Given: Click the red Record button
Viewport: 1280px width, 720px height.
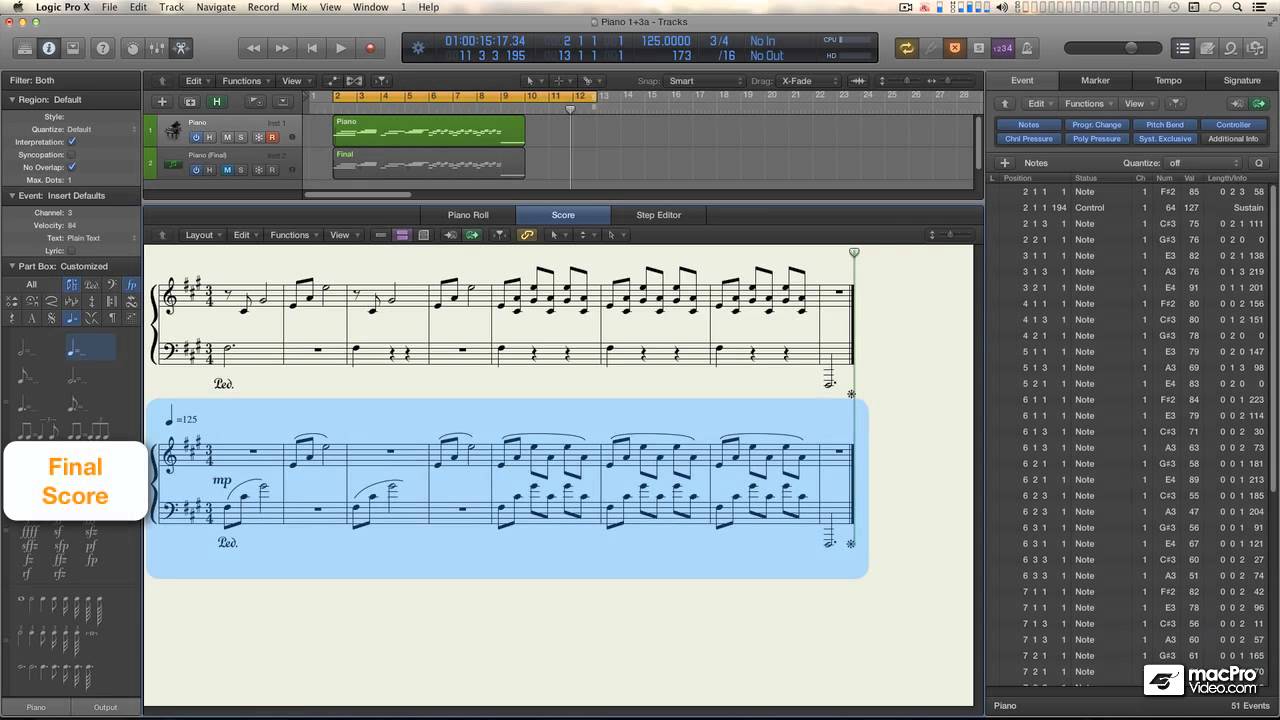Looking at the screenshot, I should point(370,47).
